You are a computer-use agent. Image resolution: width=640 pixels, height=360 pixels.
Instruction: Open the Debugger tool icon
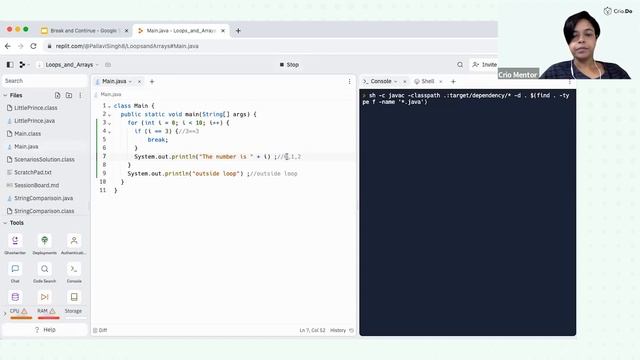pyautogui.click(x=44, y=297)
